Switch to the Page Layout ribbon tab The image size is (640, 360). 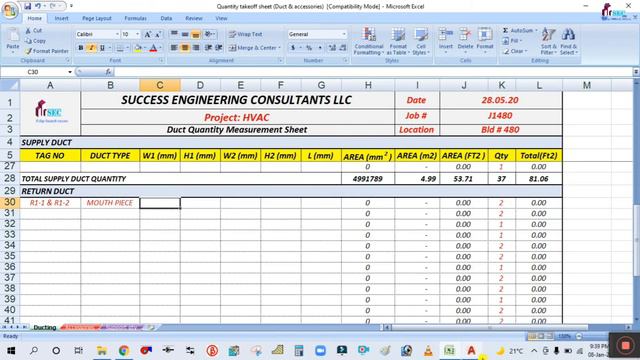97,18
